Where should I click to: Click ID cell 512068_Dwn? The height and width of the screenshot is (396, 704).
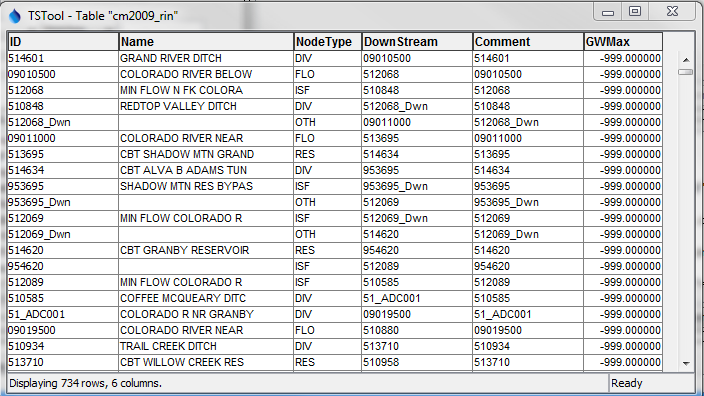pyautogui.click(x=63, y=122)
